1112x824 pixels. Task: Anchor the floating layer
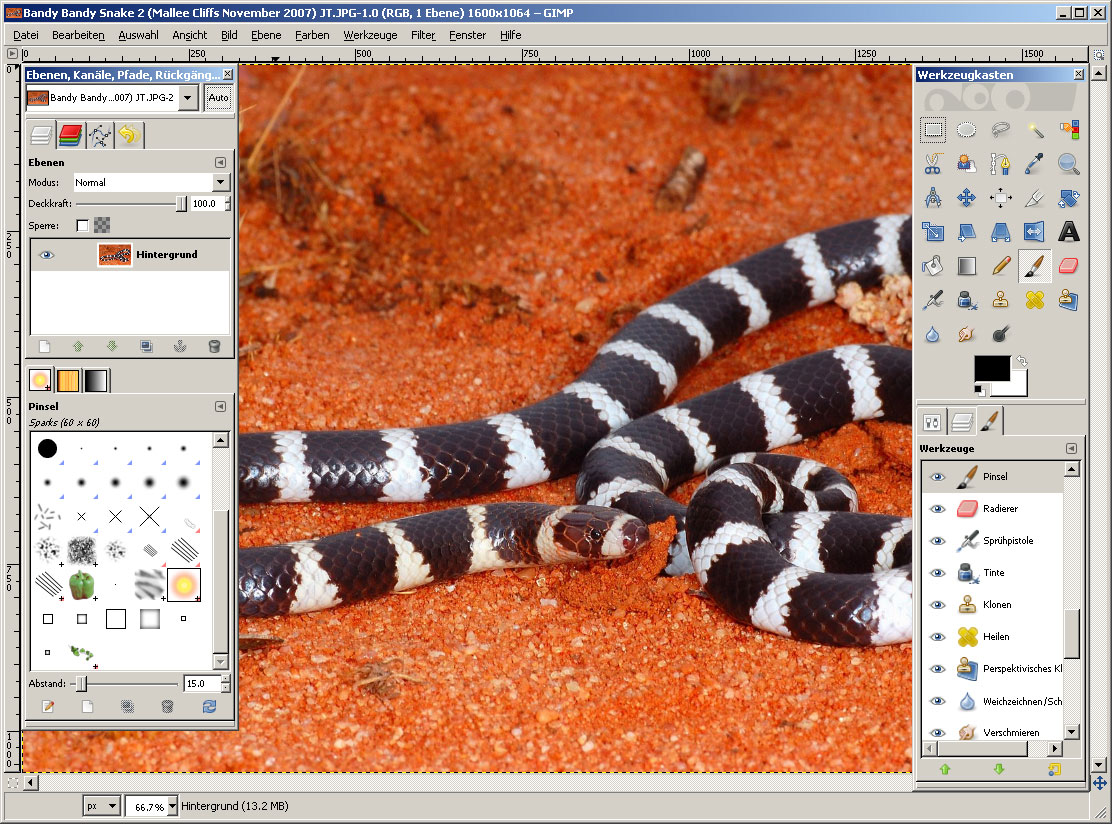click(x=180, y=346)
